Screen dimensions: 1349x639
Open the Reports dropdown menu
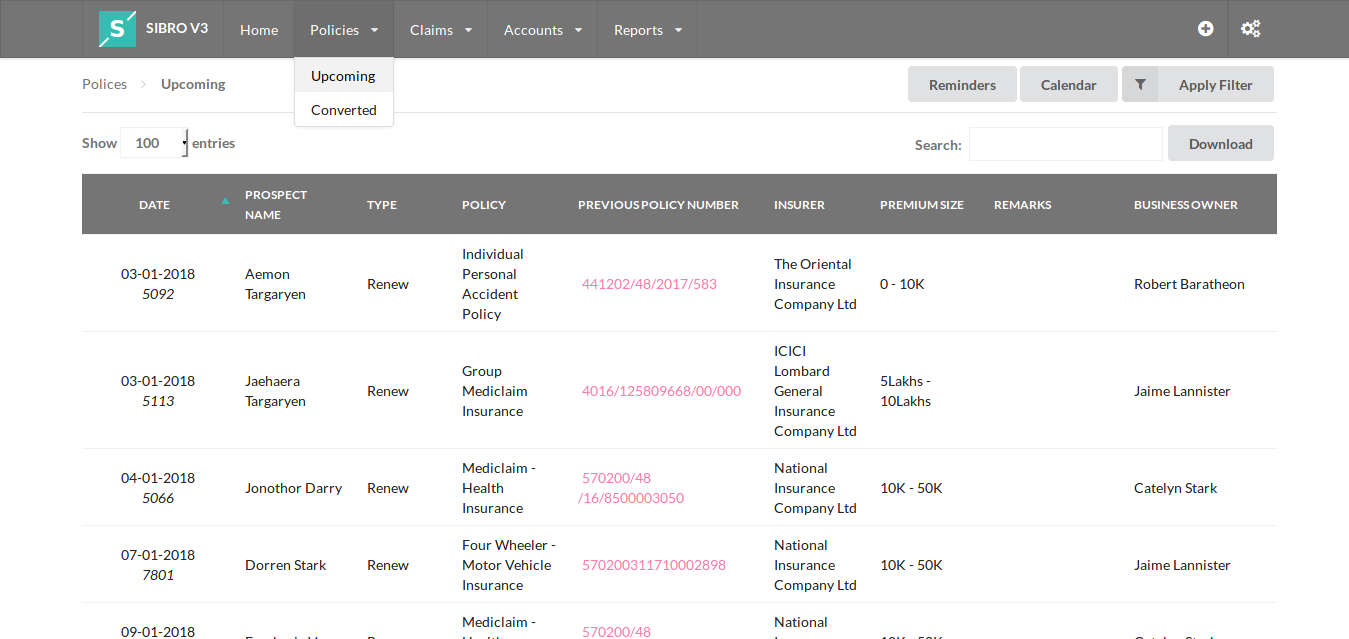click(x=647, y=30)
